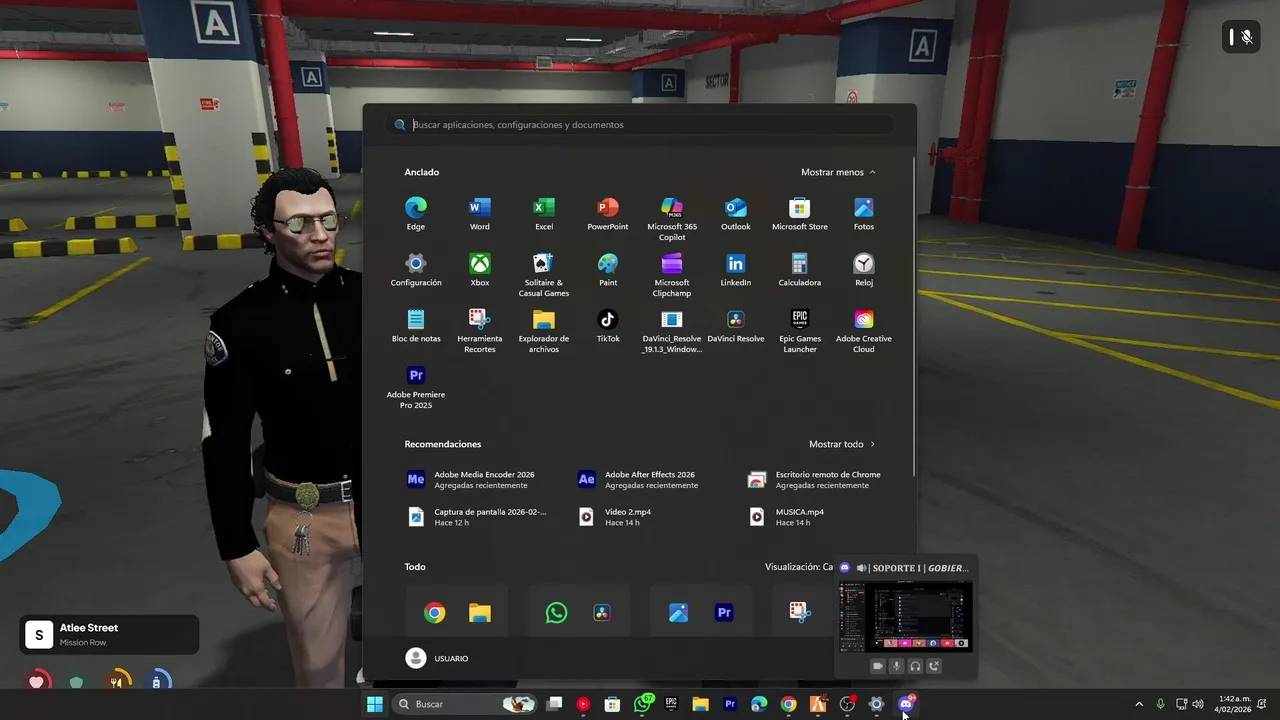Image resolution: width=1280 pixels, height=720 pixels.
Task: Open the Video 2.mp4 recommended file
Action: tap(650, 517)
